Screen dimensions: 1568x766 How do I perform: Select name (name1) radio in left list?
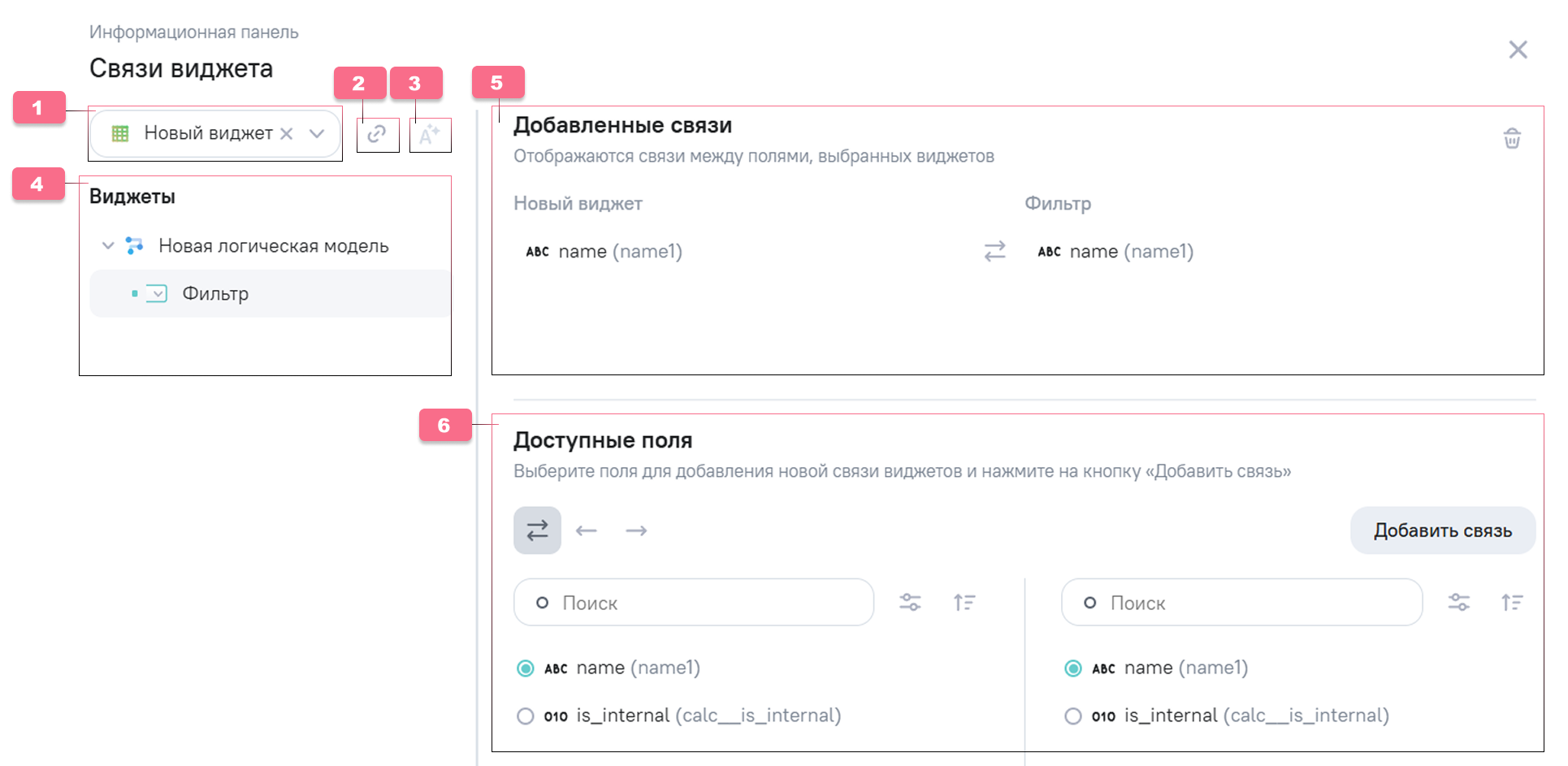(526, 668)
